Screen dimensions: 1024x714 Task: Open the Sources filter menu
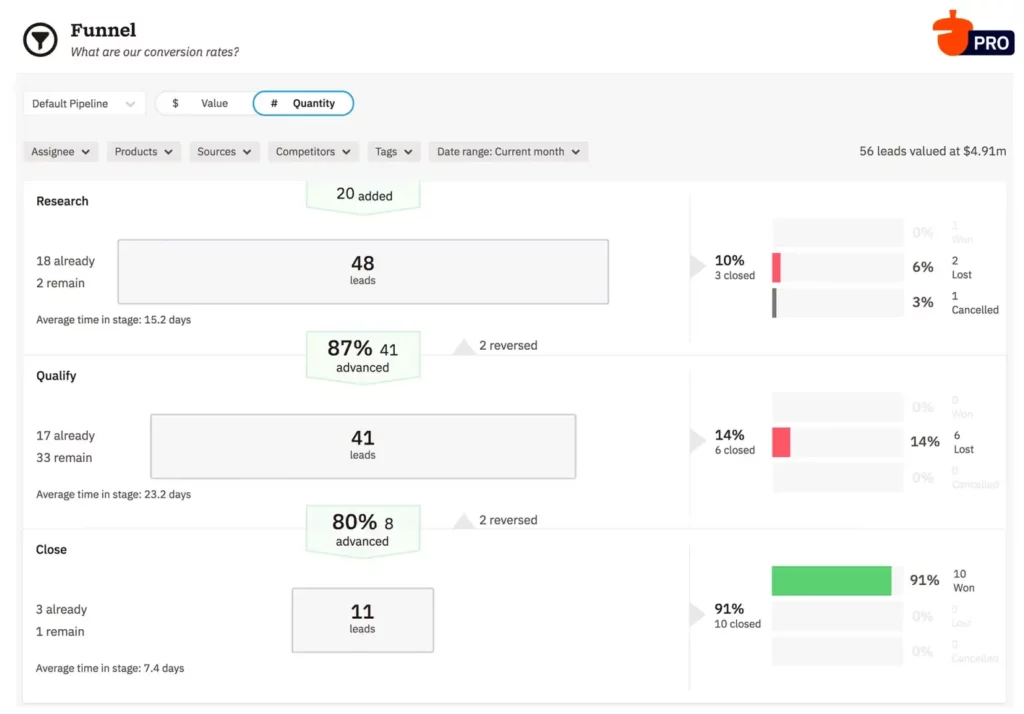pyautogui.click(x=224, y=151)
